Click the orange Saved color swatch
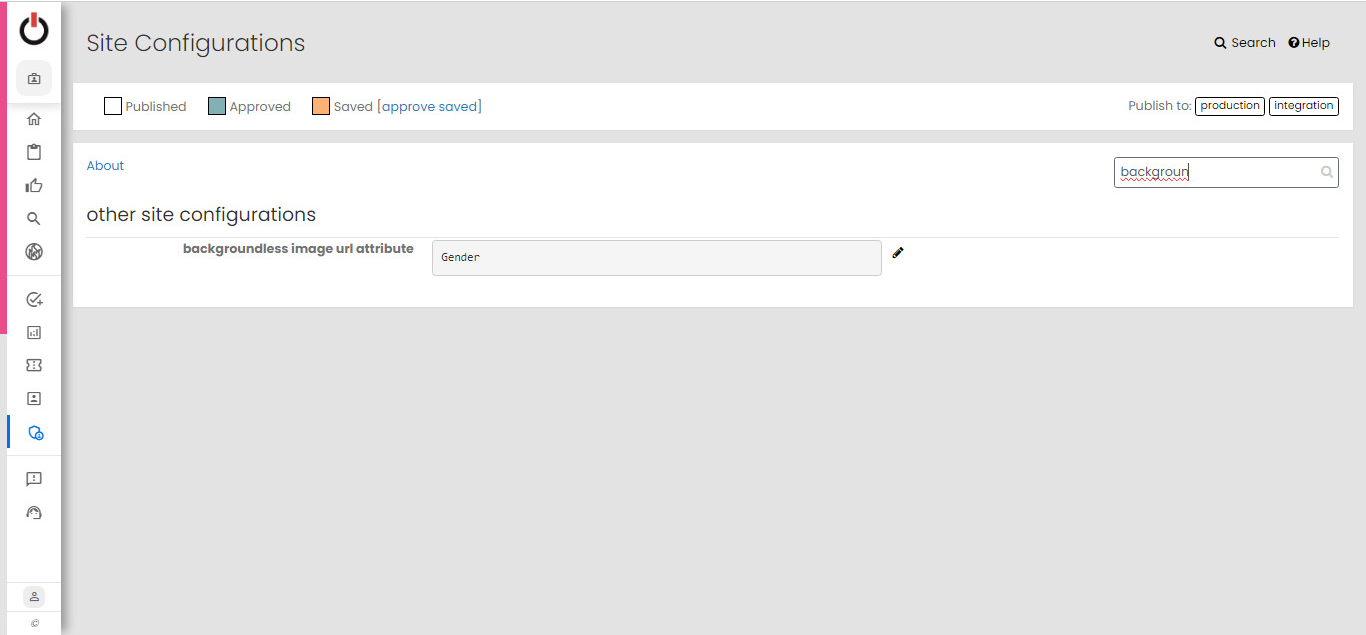Image resolution: width=1366 pixels, height=635 pixels. coord(321,106)
